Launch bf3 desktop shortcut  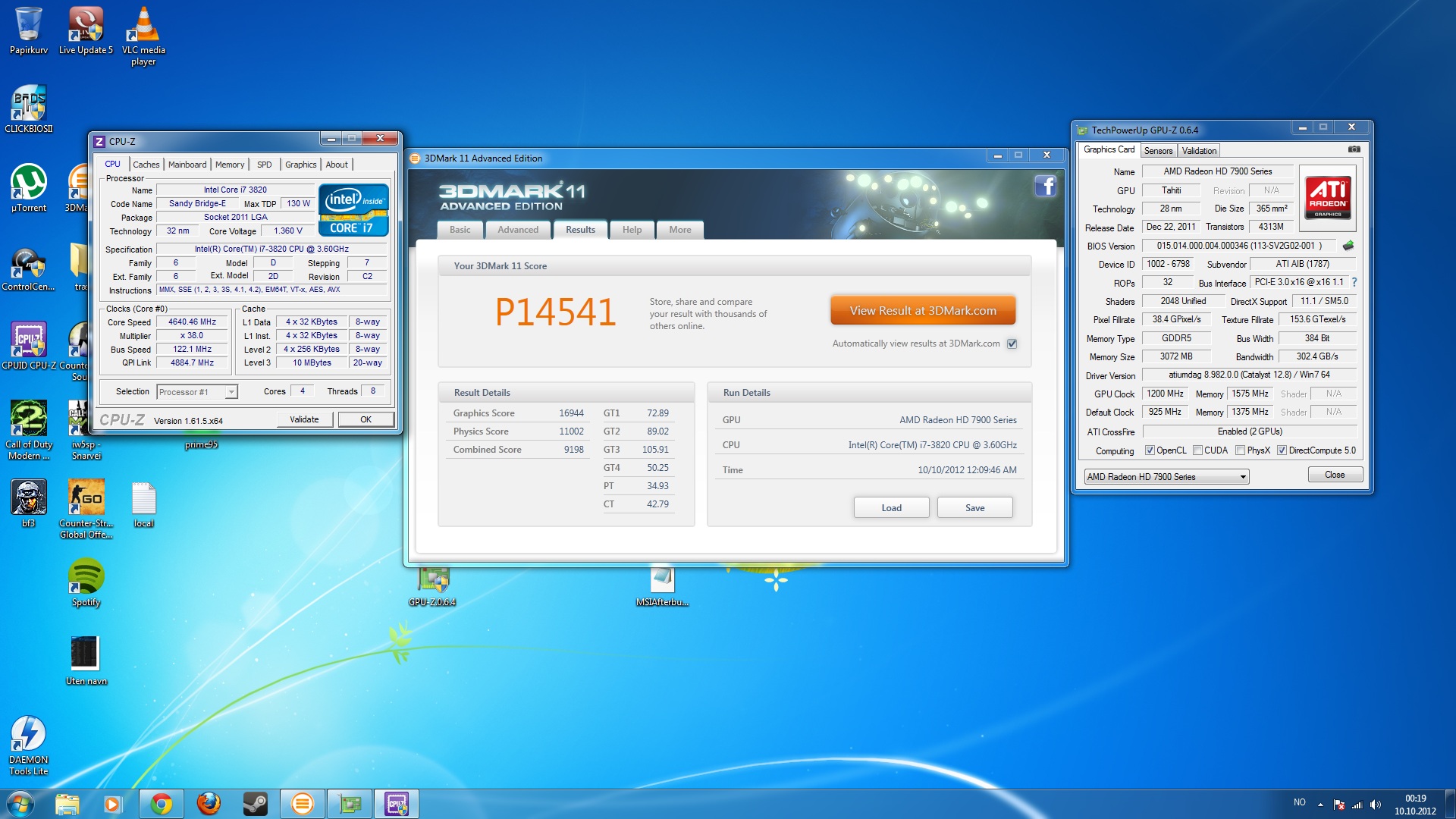(x=29, y=503)
